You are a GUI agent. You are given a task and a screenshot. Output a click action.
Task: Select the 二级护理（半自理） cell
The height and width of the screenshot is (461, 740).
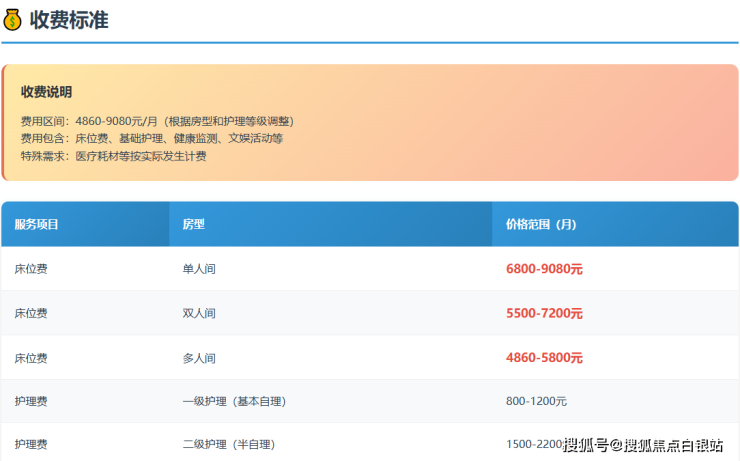tap(228, 444)
